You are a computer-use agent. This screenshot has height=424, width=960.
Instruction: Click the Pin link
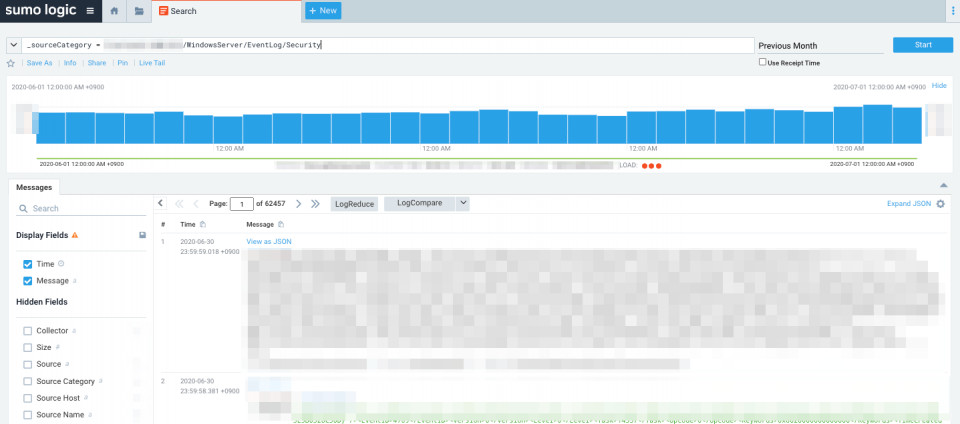click(x=122, y=63)
